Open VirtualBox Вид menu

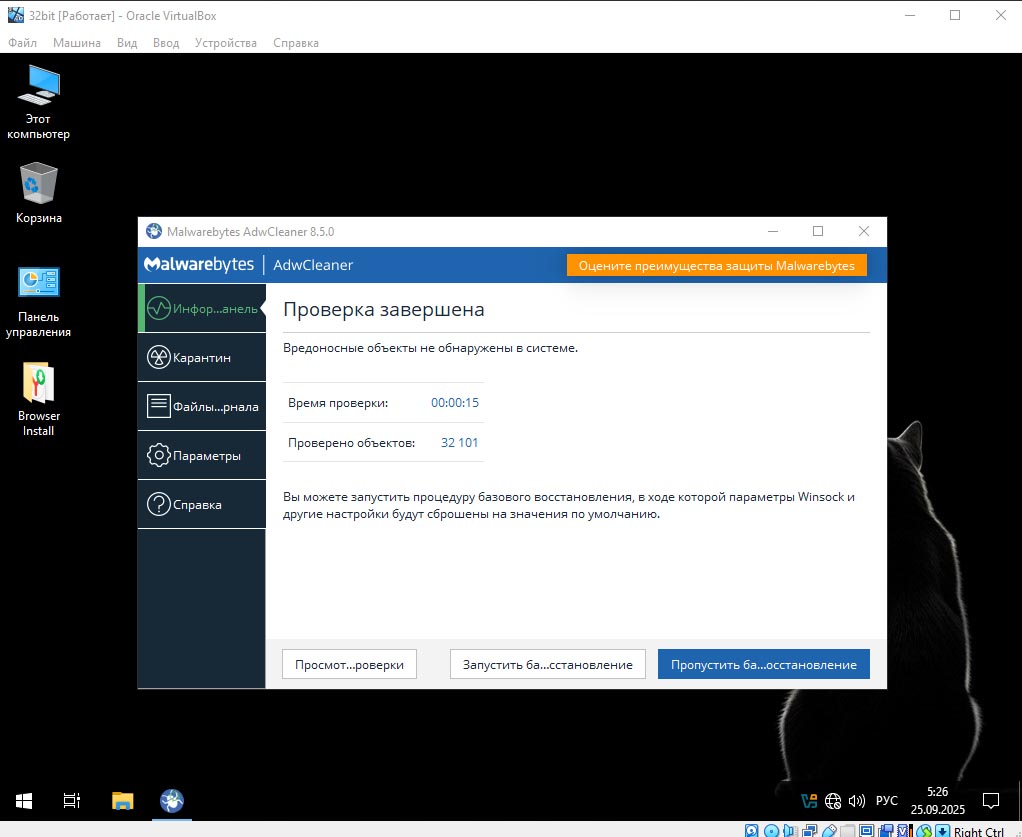point(127,43)
